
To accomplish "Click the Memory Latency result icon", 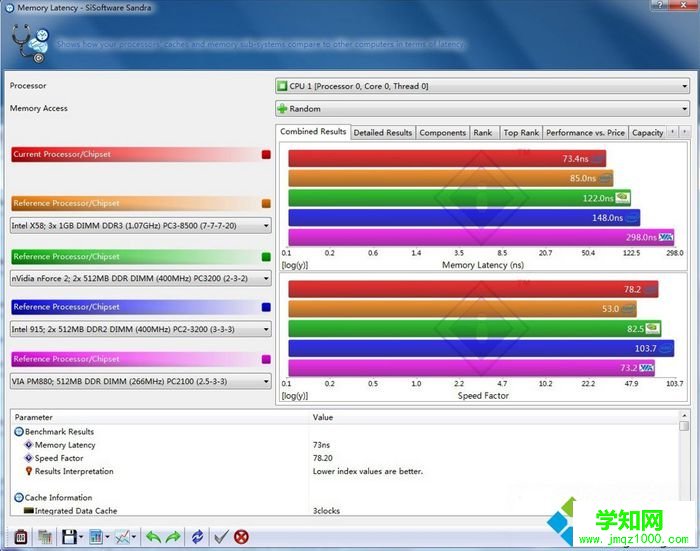I will (29, 445).
